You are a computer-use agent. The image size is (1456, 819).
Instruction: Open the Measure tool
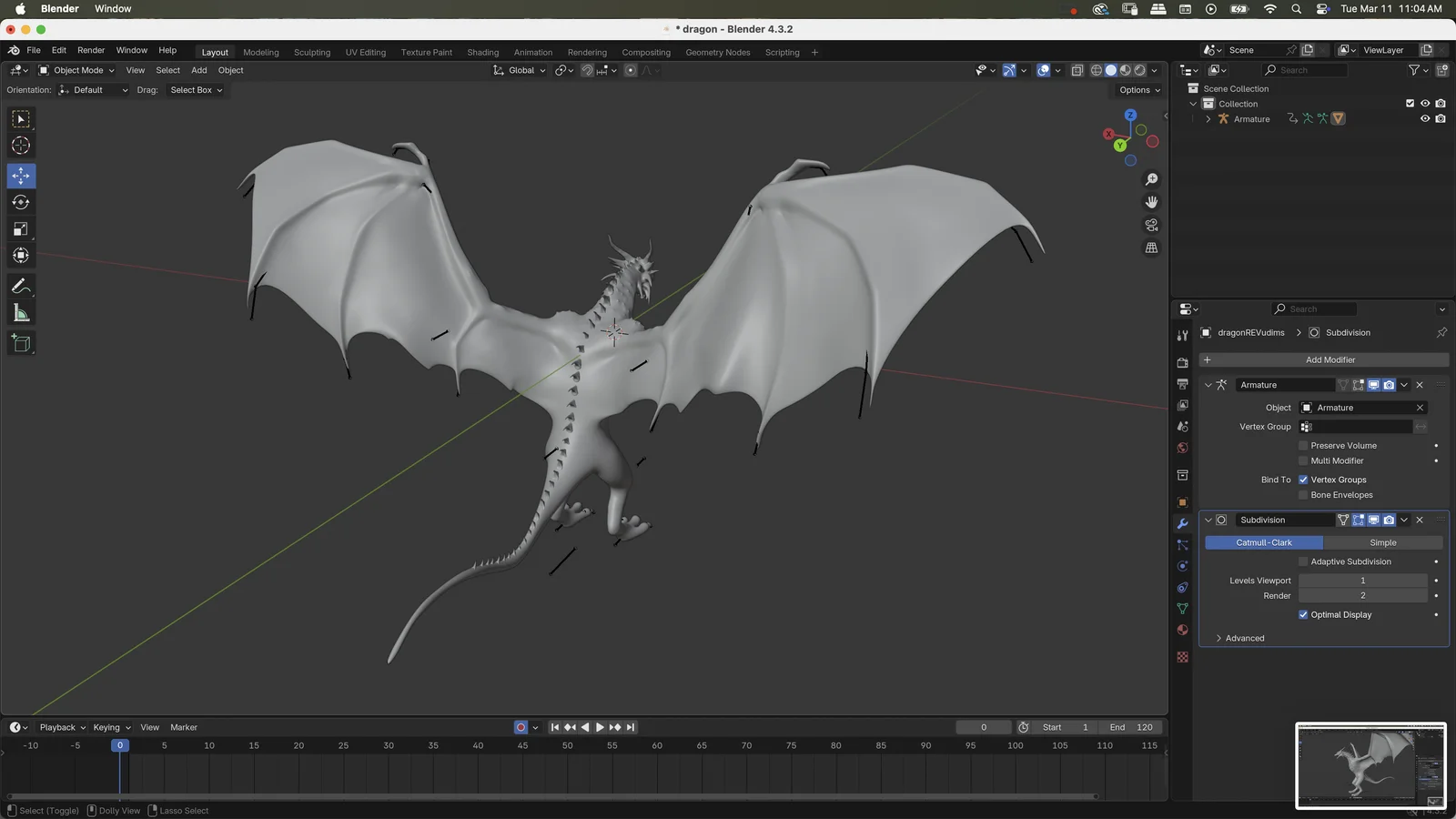(20, 312)
